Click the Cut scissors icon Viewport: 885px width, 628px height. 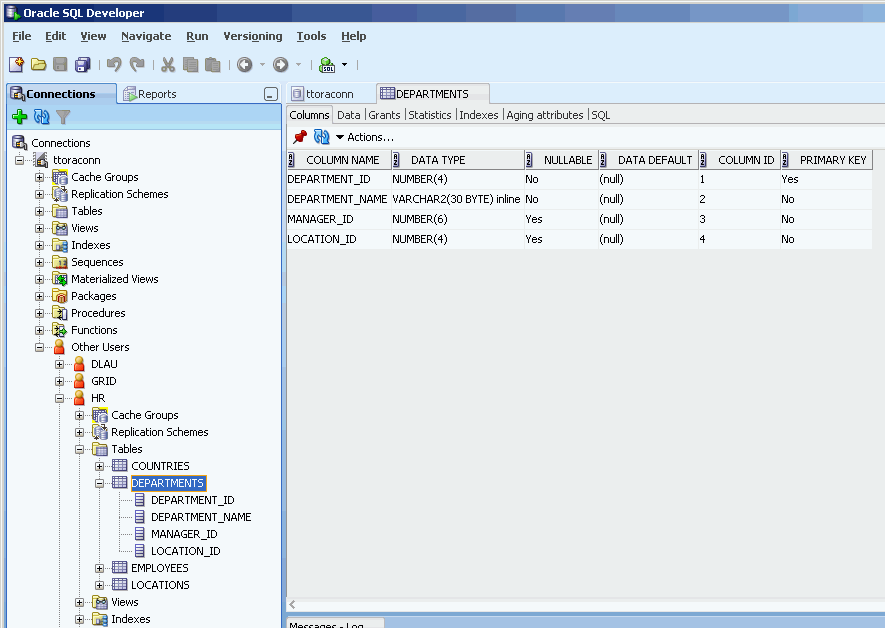coord(168,65)
